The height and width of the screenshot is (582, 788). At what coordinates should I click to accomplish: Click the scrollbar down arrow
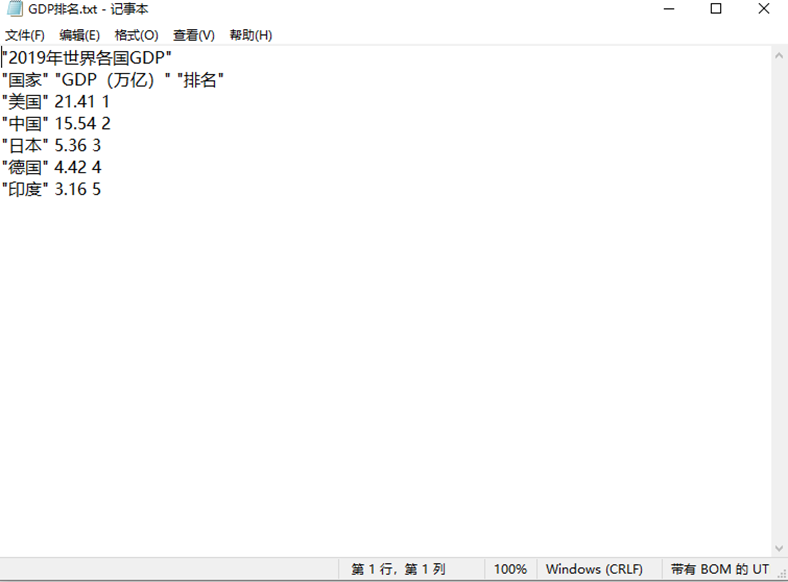(779, 548)
